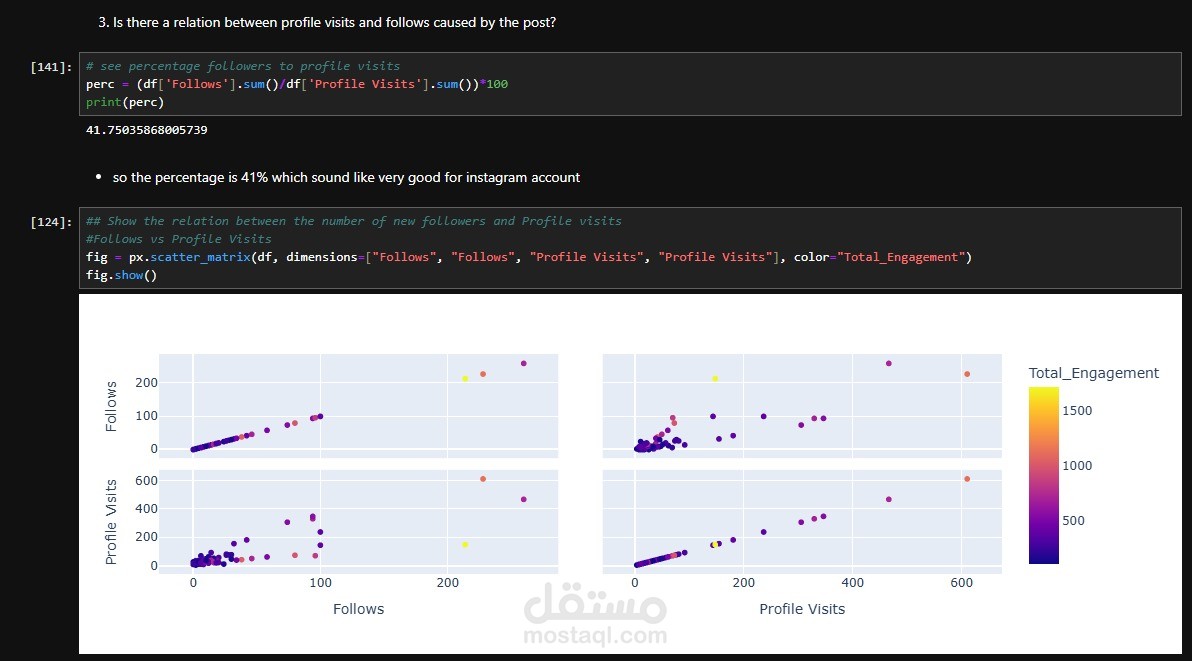
Task: Click the '#Follows vs Profile Visits' comment line
Action: (x=178, y=239)
